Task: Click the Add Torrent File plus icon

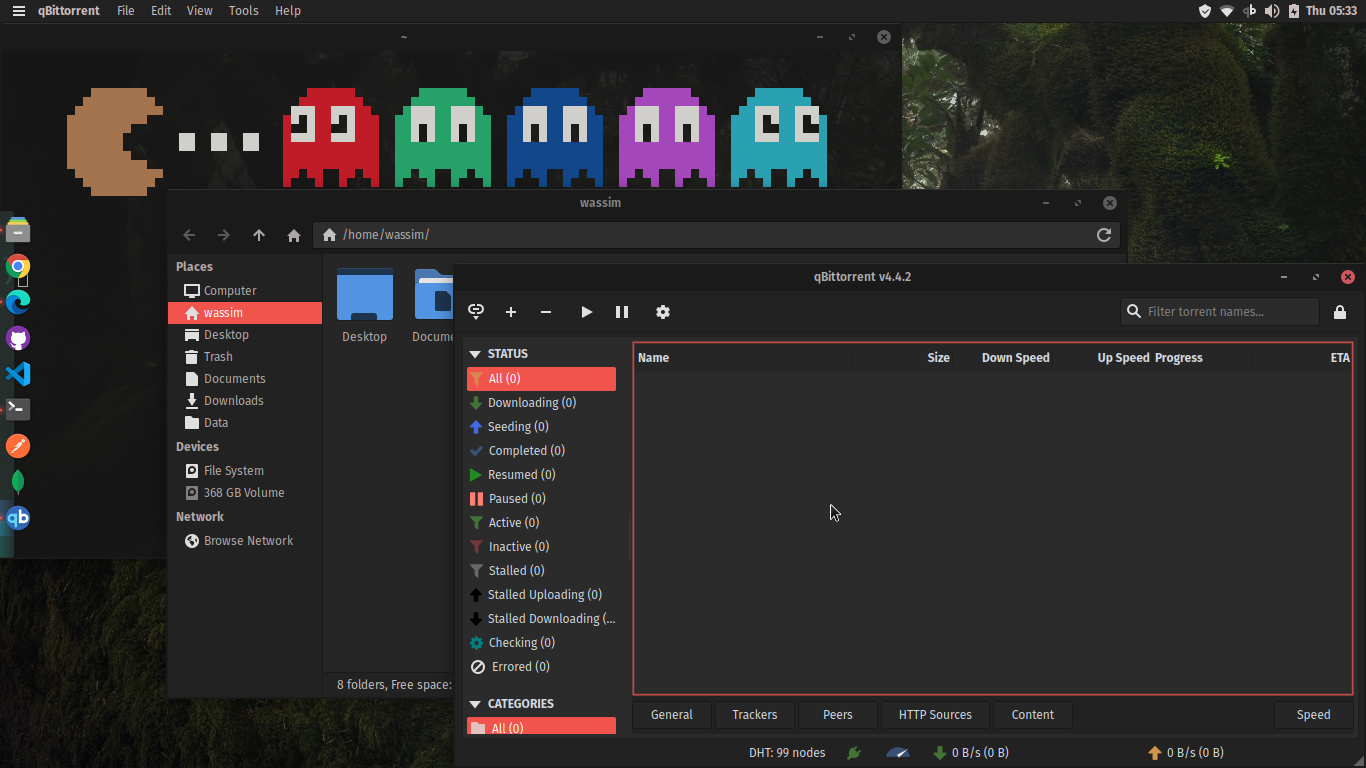Action: point(511,312)
